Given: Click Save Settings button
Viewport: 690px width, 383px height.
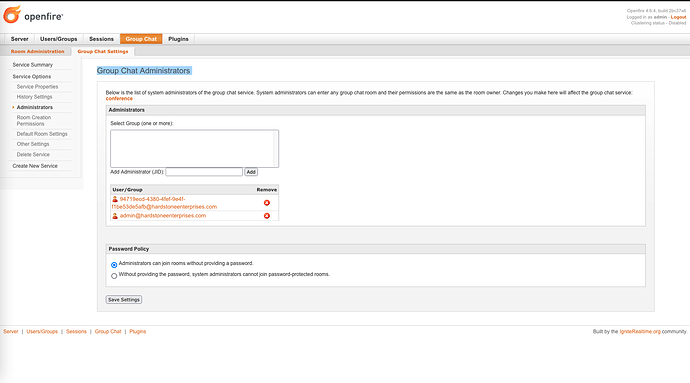Looking at the screenshot, I should (x=124, y=299).
